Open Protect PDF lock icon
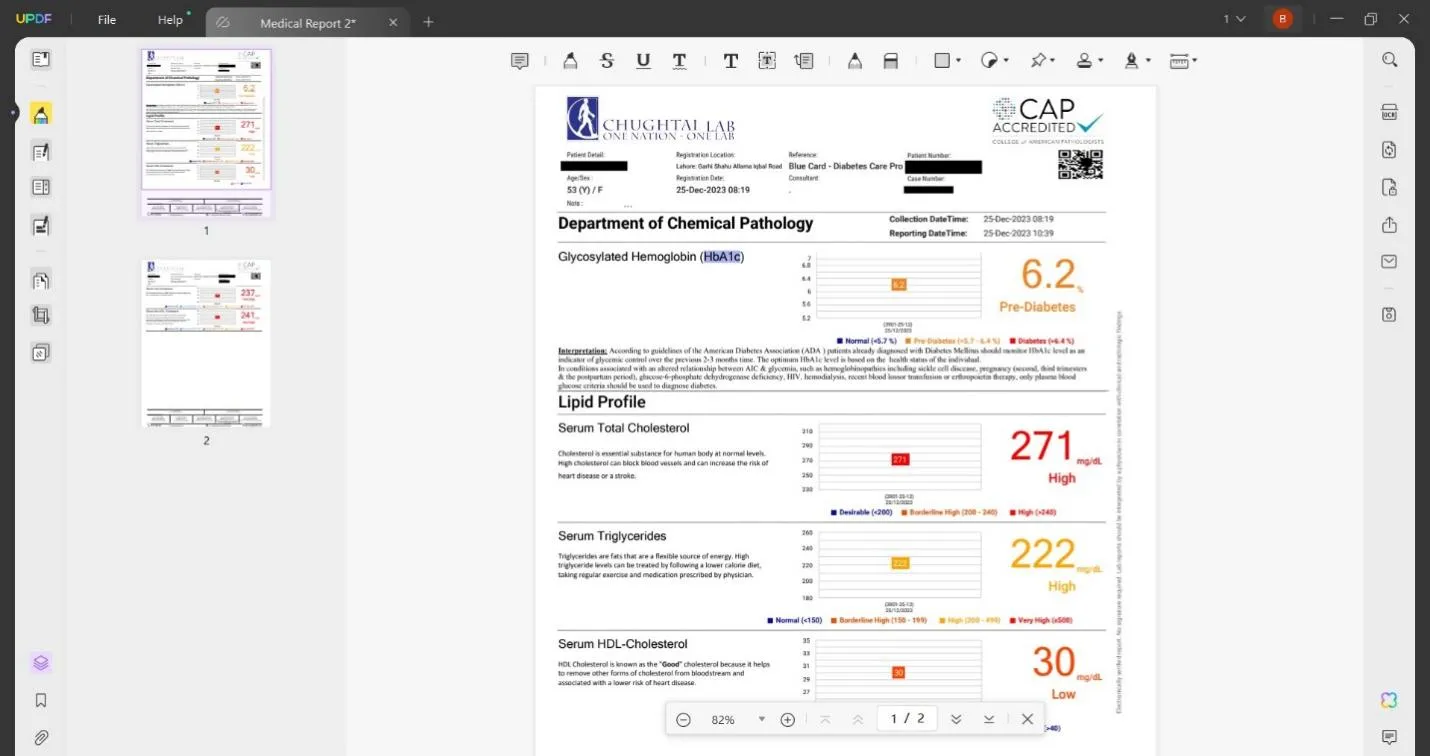The height and width of the screenshot is (756, 1430). point(1389,188)
